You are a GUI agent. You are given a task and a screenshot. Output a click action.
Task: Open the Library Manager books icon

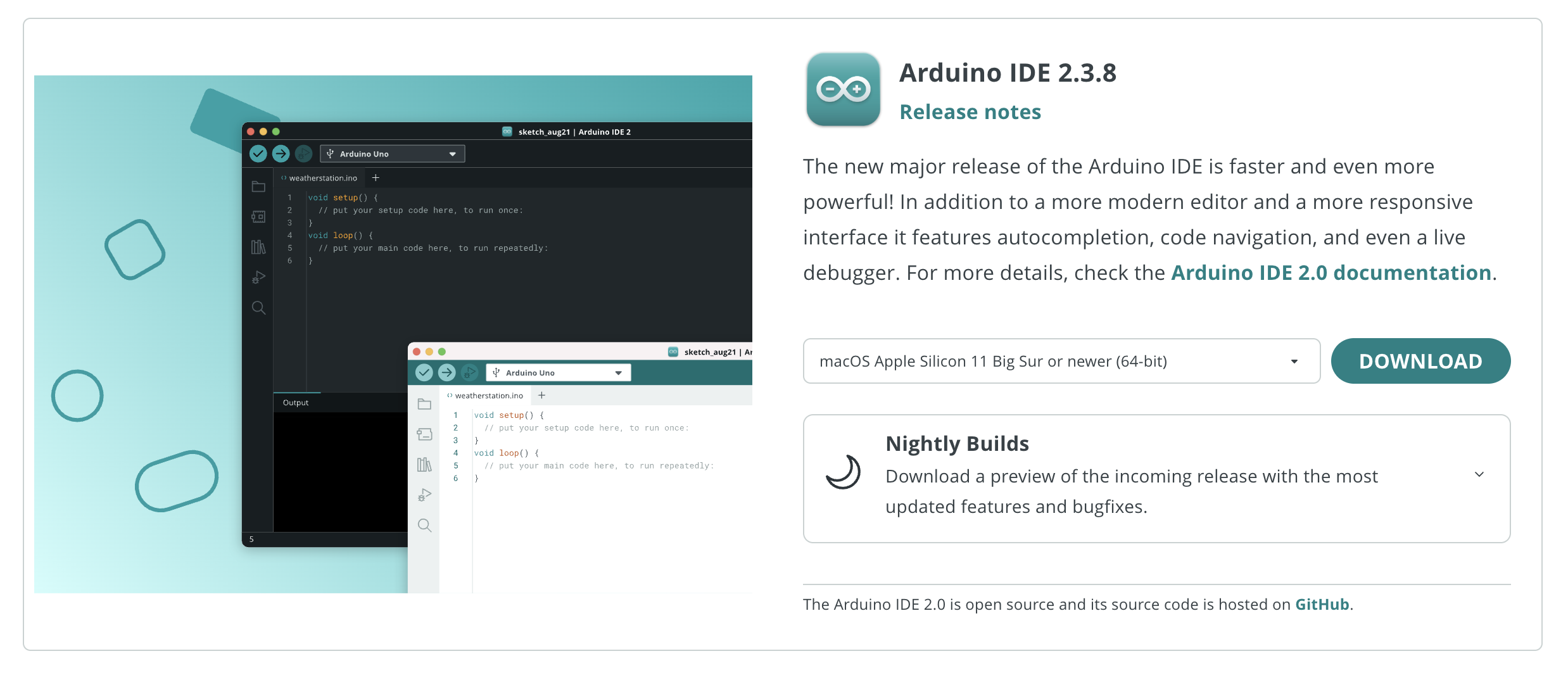click(x=258, y=247)
